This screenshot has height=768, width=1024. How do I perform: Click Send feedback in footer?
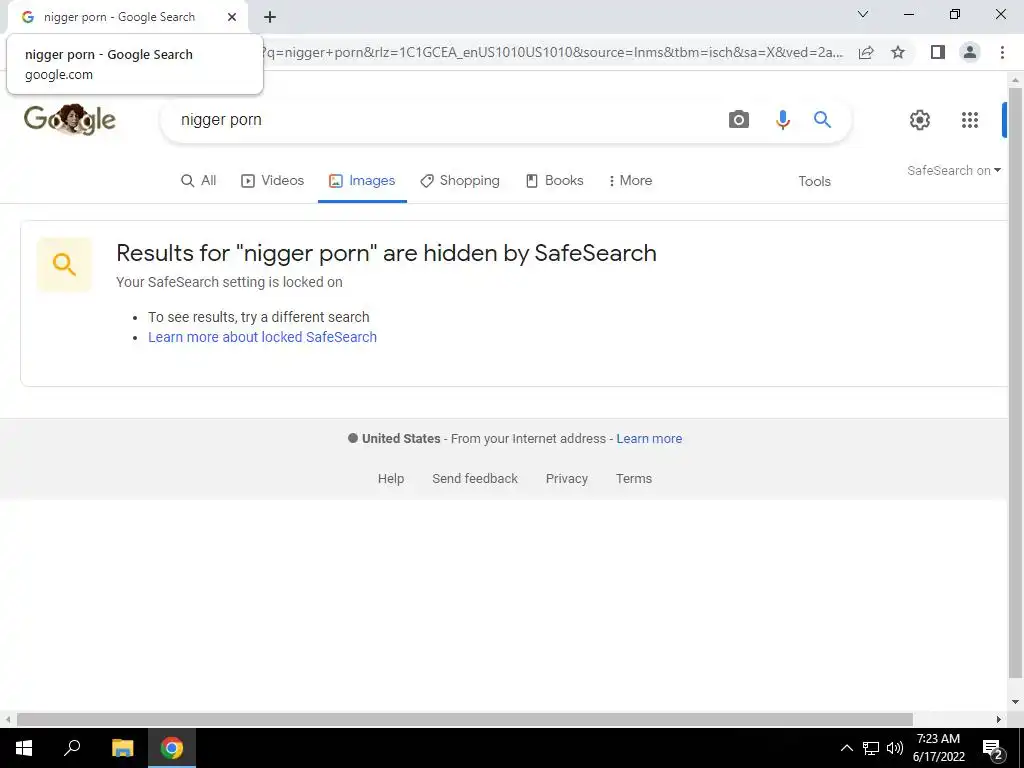coord(475,479)
